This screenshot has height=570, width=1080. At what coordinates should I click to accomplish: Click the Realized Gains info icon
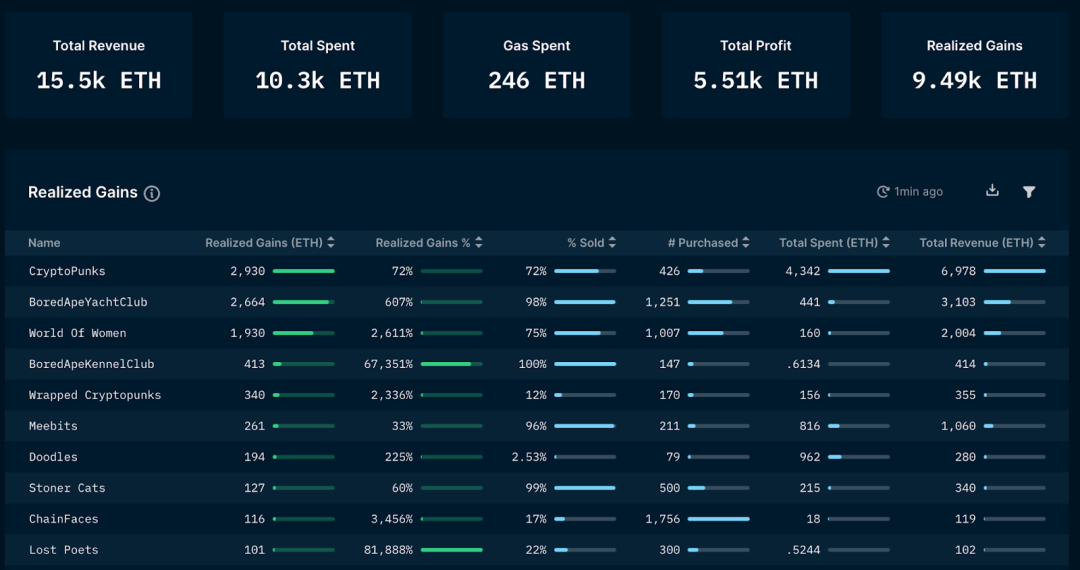click(x=152, y=193)
